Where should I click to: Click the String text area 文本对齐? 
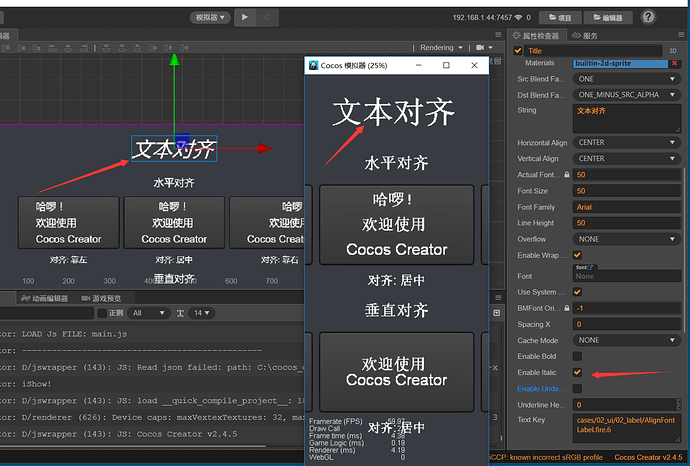(627, 118)
